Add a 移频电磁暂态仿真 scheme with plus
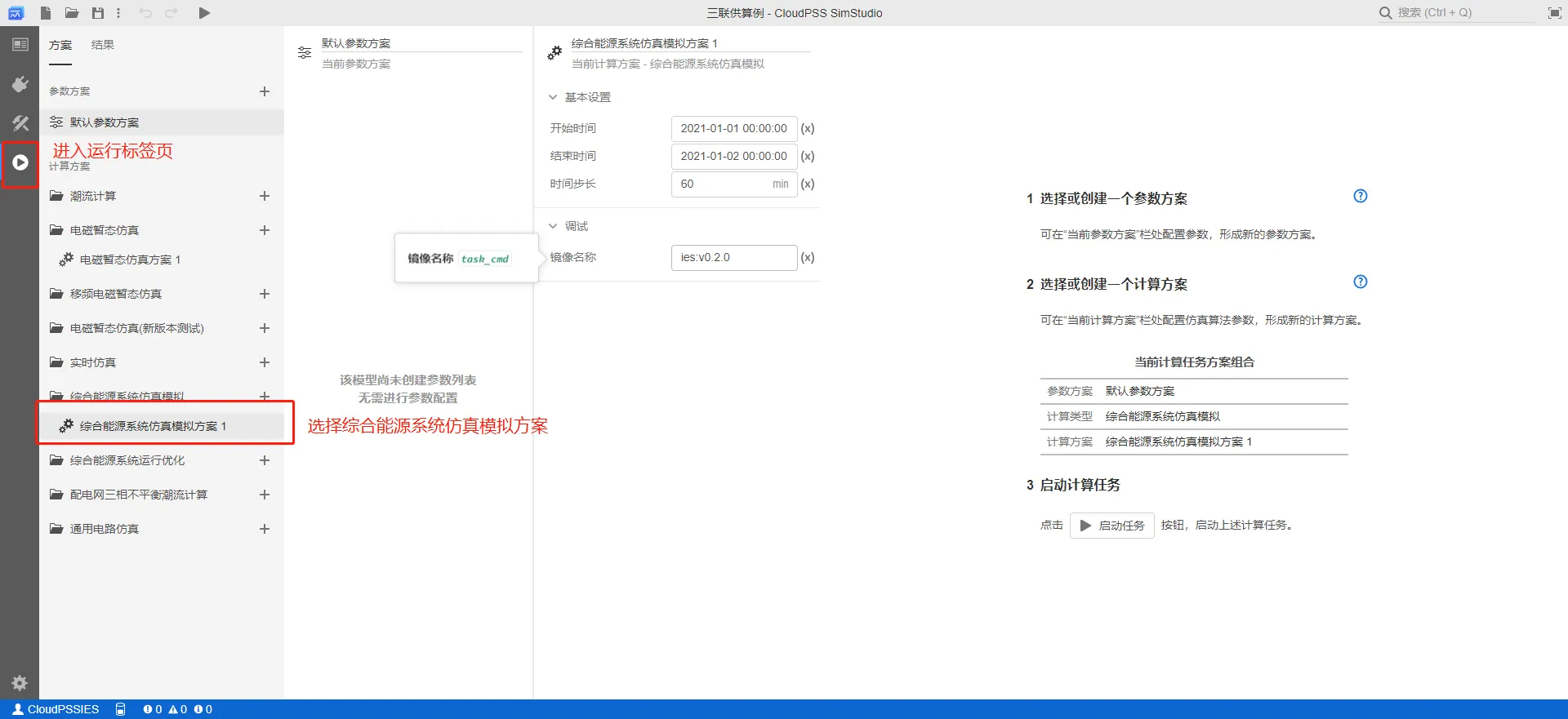 [x=265, y=294]
